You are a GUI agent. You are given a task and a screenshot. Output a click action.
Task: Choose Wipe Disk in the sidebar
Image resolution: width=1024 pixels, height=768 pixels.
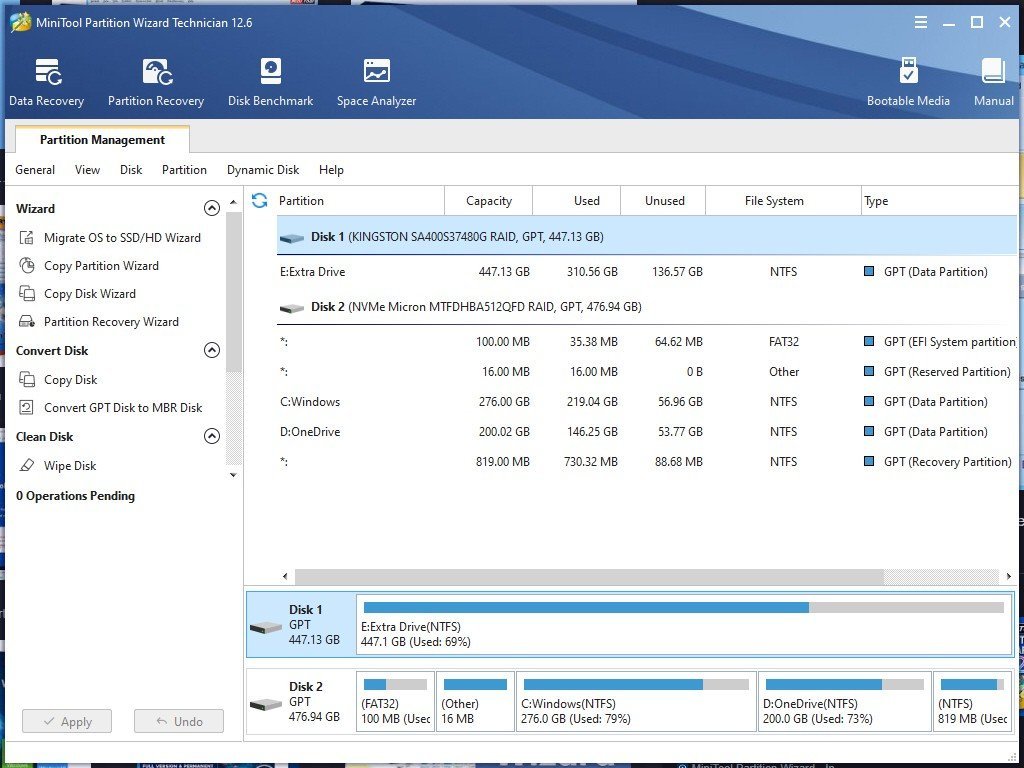70,466
